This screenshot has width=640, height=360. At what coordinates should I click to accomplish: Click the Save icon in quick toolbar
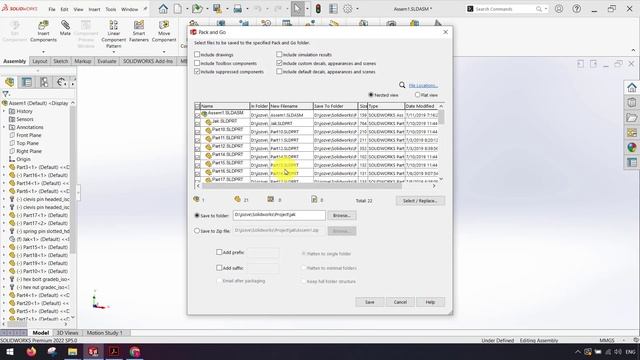point(217,9)
